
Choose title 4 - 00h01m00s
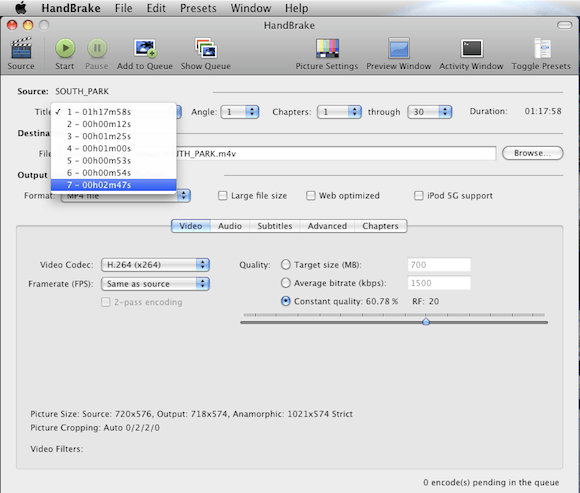[114, 148]
